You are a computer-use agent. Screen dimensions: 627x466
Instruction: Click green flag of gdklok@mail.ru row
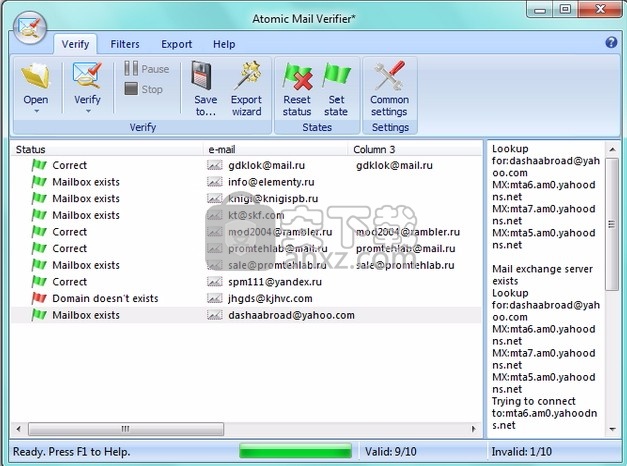pyautogui.click(x=39, y=165)
